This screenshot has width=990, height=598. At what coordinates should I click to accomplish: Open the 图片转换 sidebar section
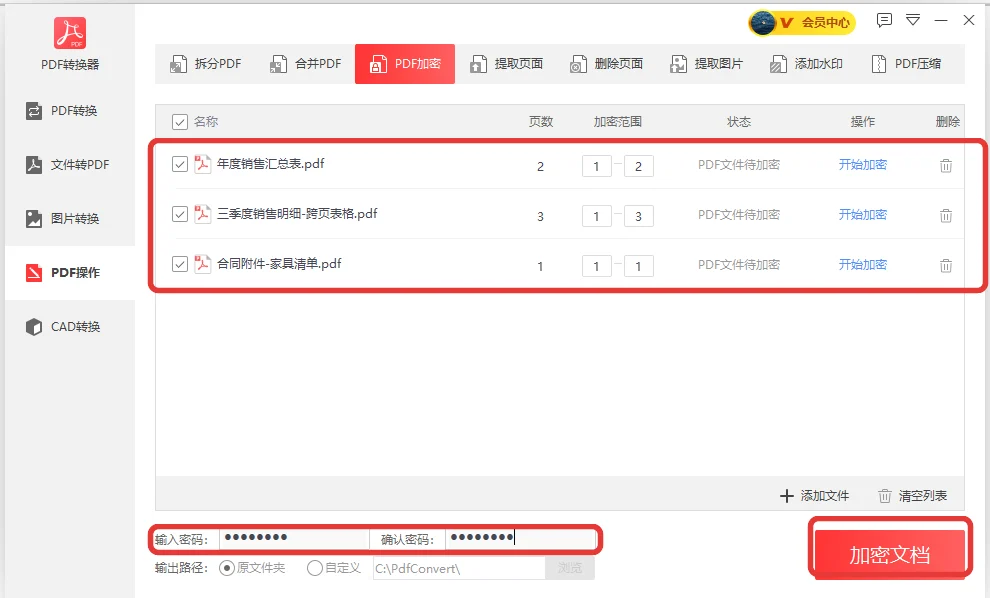pyautogui.click(x=69, y=218)
